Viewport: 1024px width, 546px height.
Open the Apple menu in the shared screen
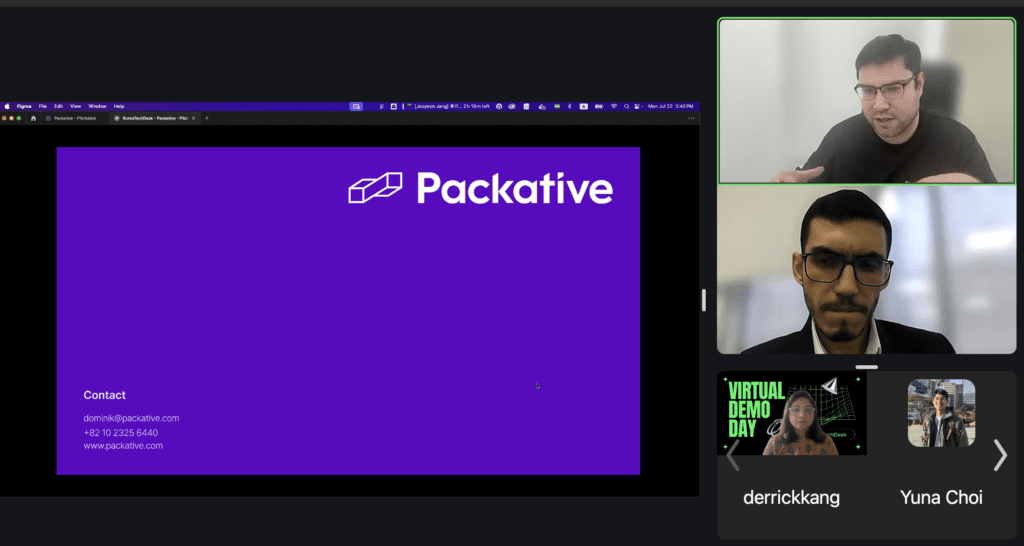7,106
